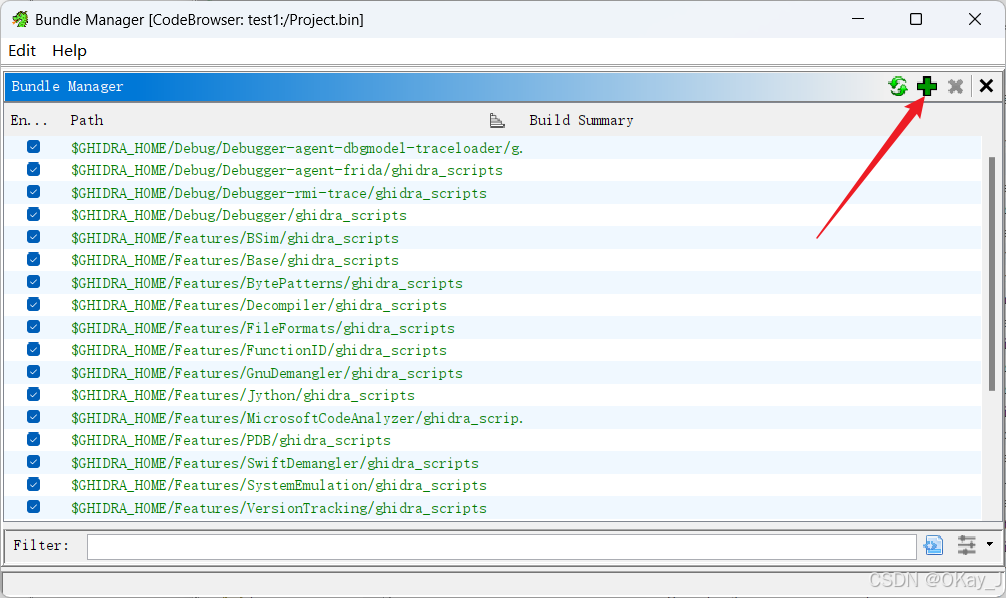Select the Features/BSim/ghidra_scripts path
1006x598 pixels.
pyautogui.click(x=235, y=238)
